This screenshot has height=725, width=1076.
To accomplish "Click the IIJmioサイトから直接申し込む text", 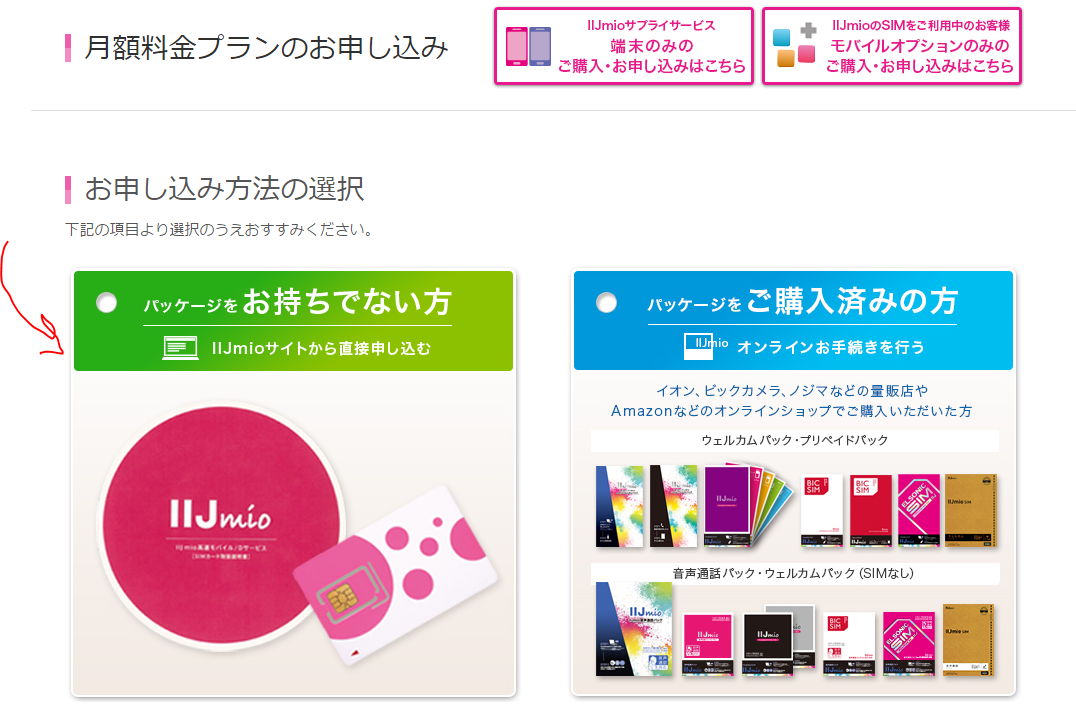I will [321, 348].
